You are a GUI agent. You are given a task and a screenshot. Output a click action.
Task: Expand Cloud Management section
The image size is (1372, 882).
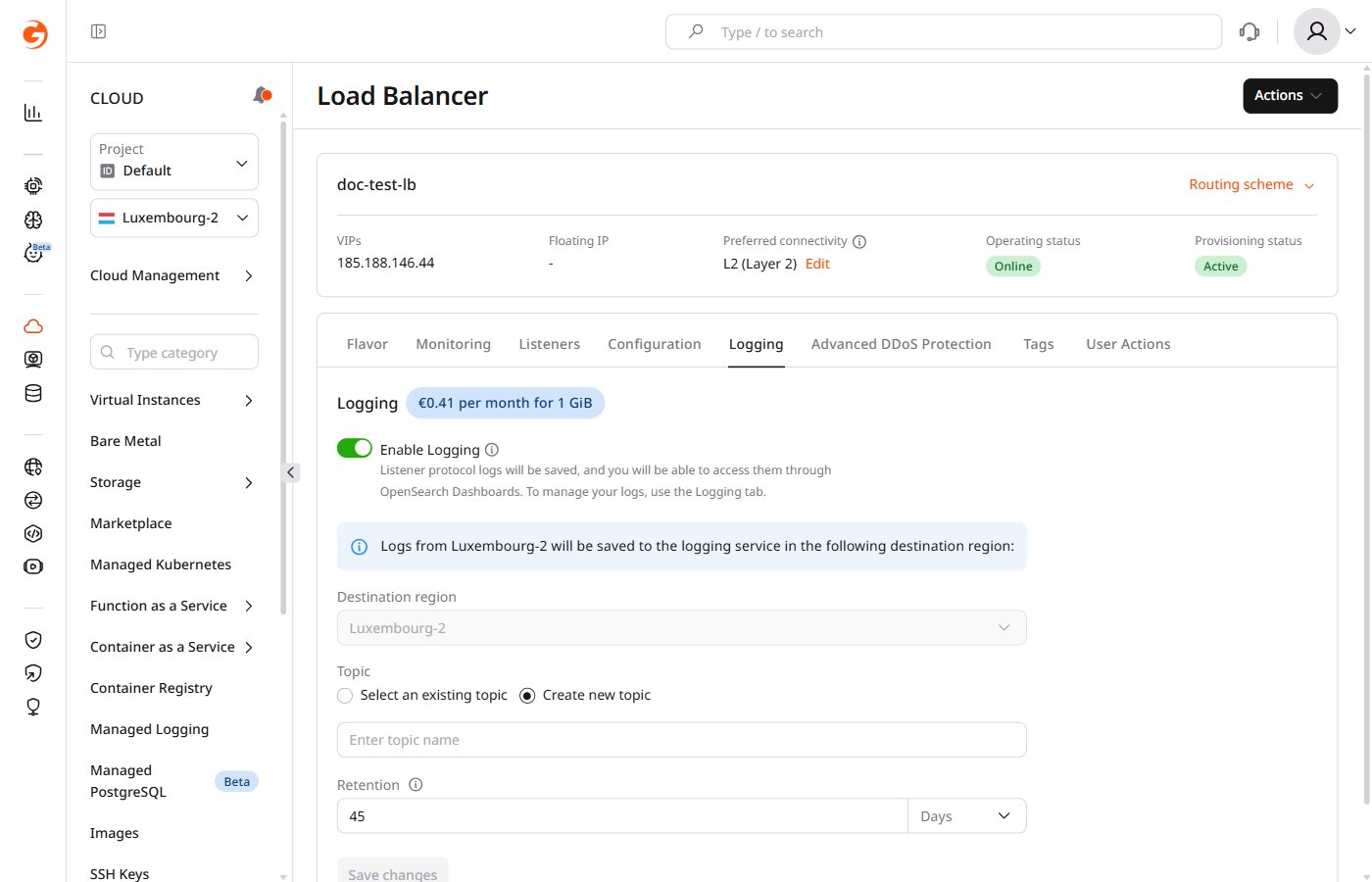click(172, 275)
